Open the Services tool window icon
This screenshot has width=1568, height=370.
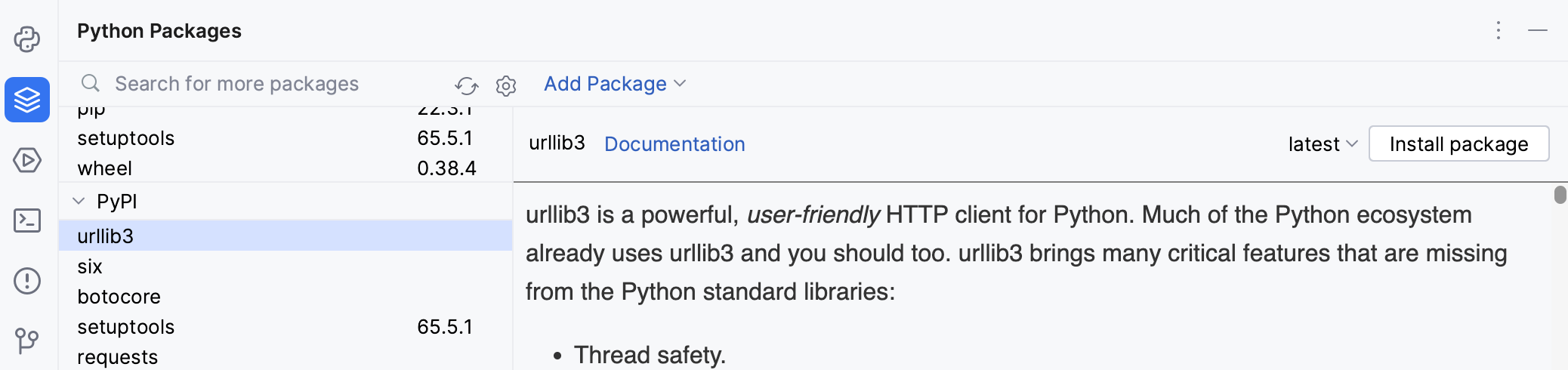pyautogui.click(x=27, y=160)
